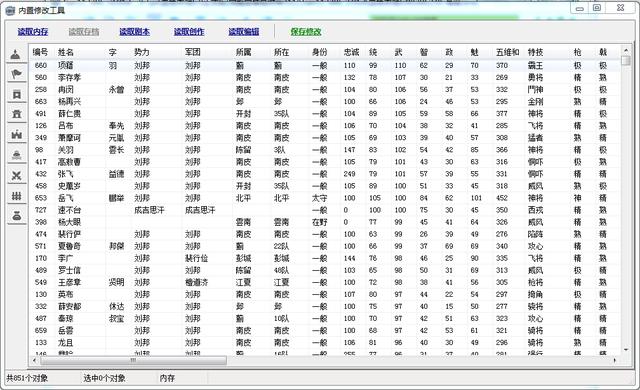
Task: Select the row named 项籍
Action: 325,65
